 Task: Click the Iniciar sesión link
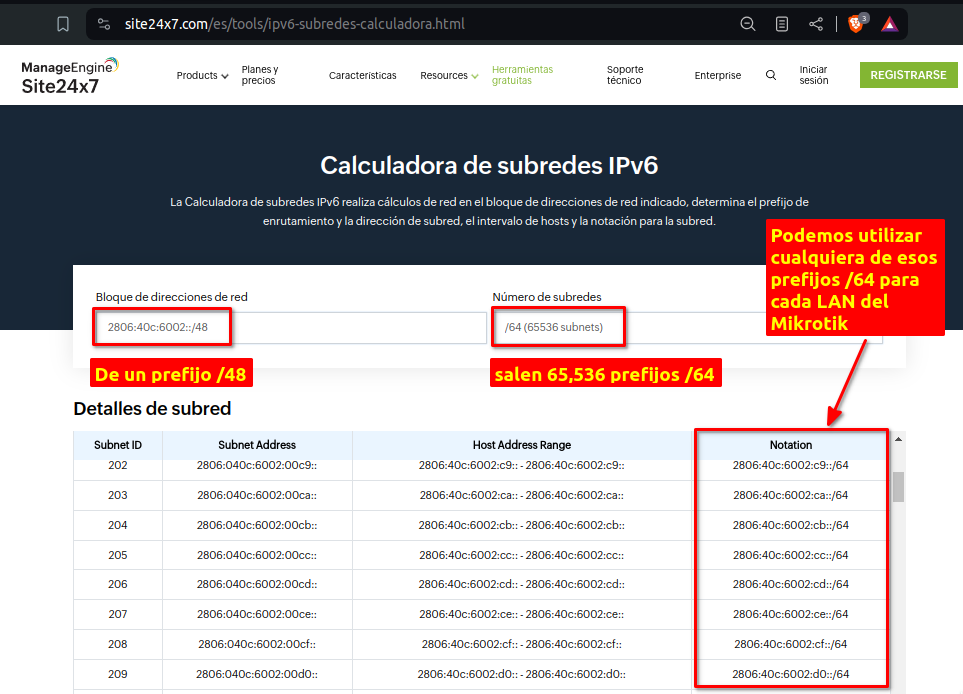[813, 75]
